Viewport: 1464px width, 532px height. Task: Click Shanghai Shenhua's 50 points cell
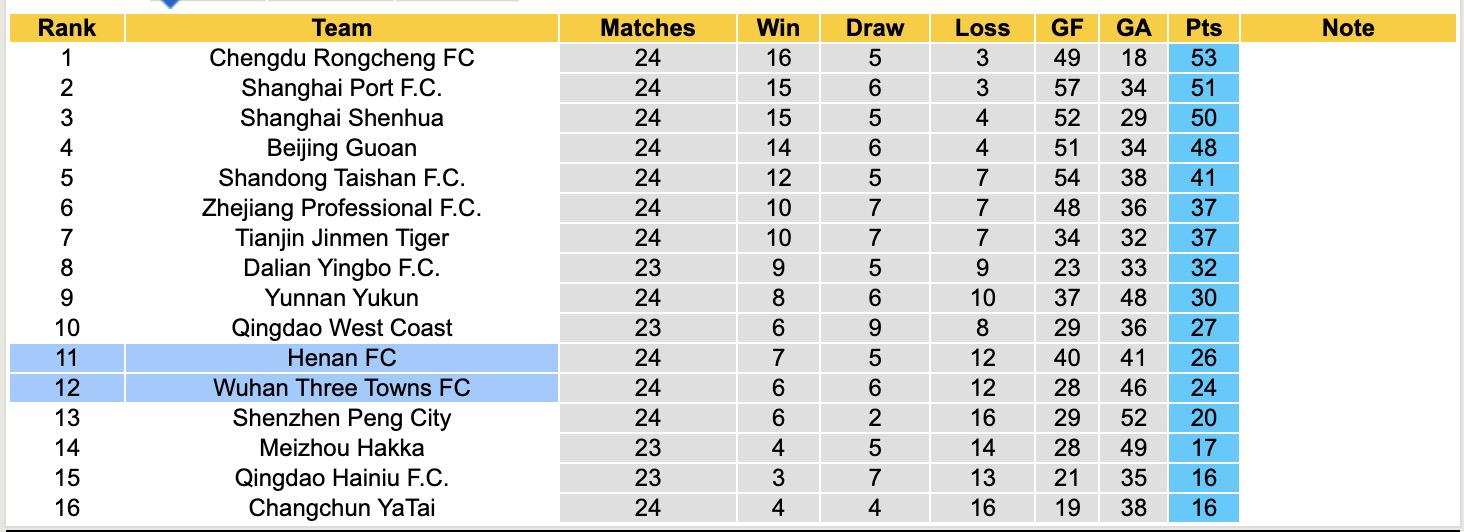[x=1203, y=118]
